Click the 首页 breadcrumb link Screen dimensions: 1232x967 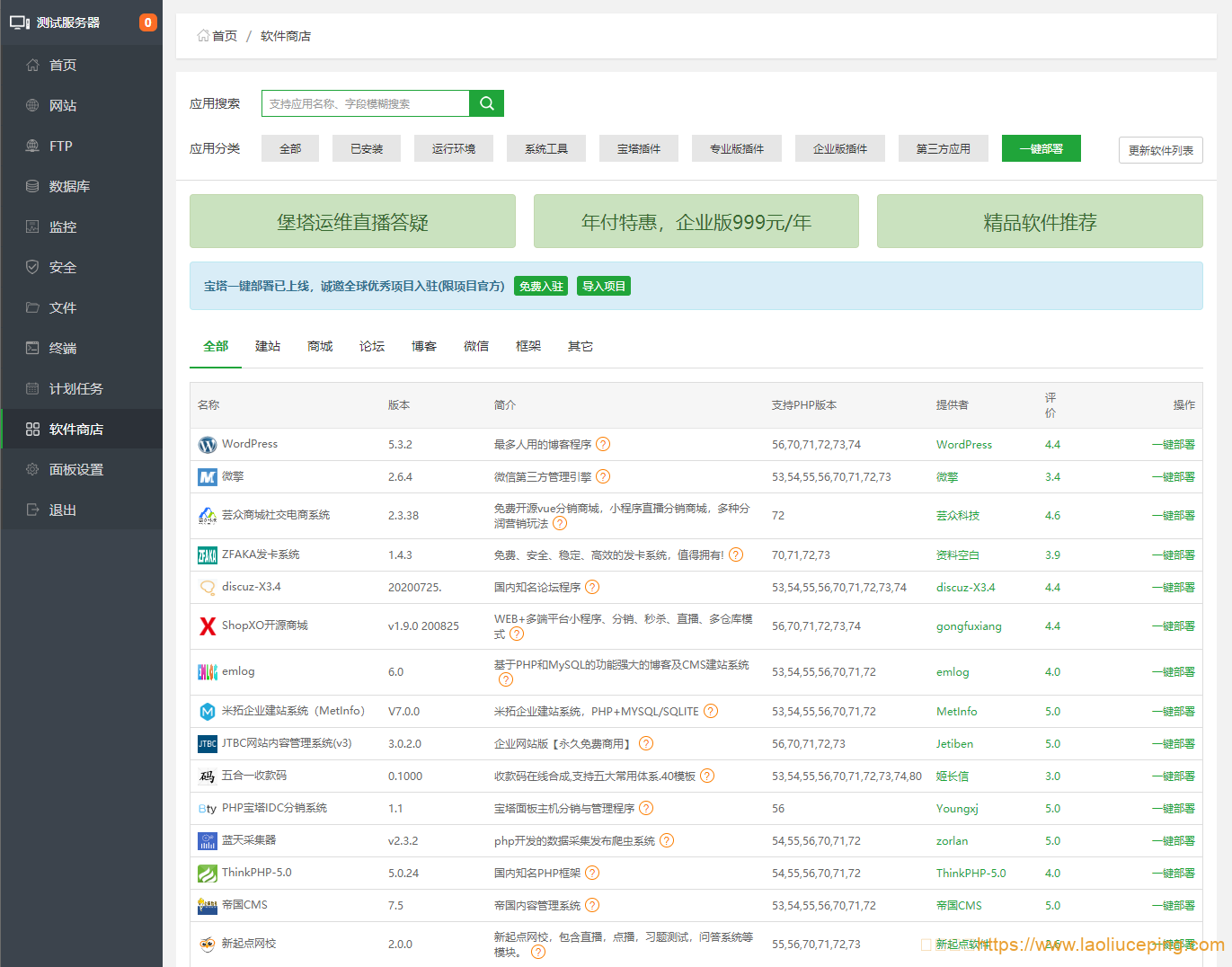(225, 36)
